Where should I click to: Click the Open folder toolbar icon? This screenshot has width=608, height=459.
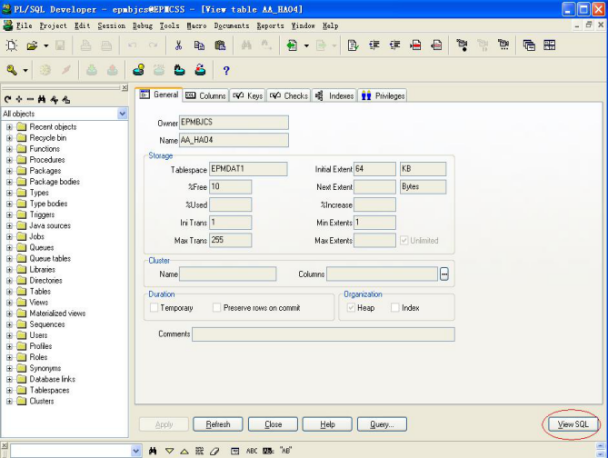pyautogui.click(x=32, y=46)
